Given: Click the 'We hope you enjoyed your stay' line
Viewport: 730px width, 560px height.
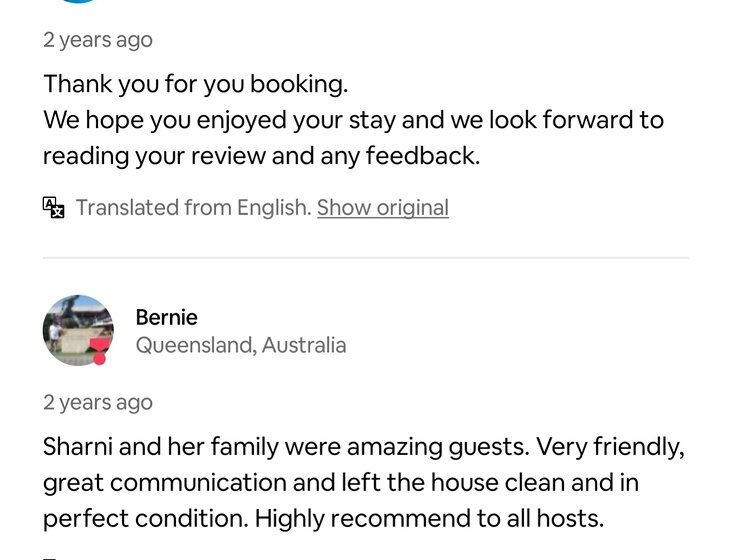Looking at the screenshot, I should (x=352, y=121).
